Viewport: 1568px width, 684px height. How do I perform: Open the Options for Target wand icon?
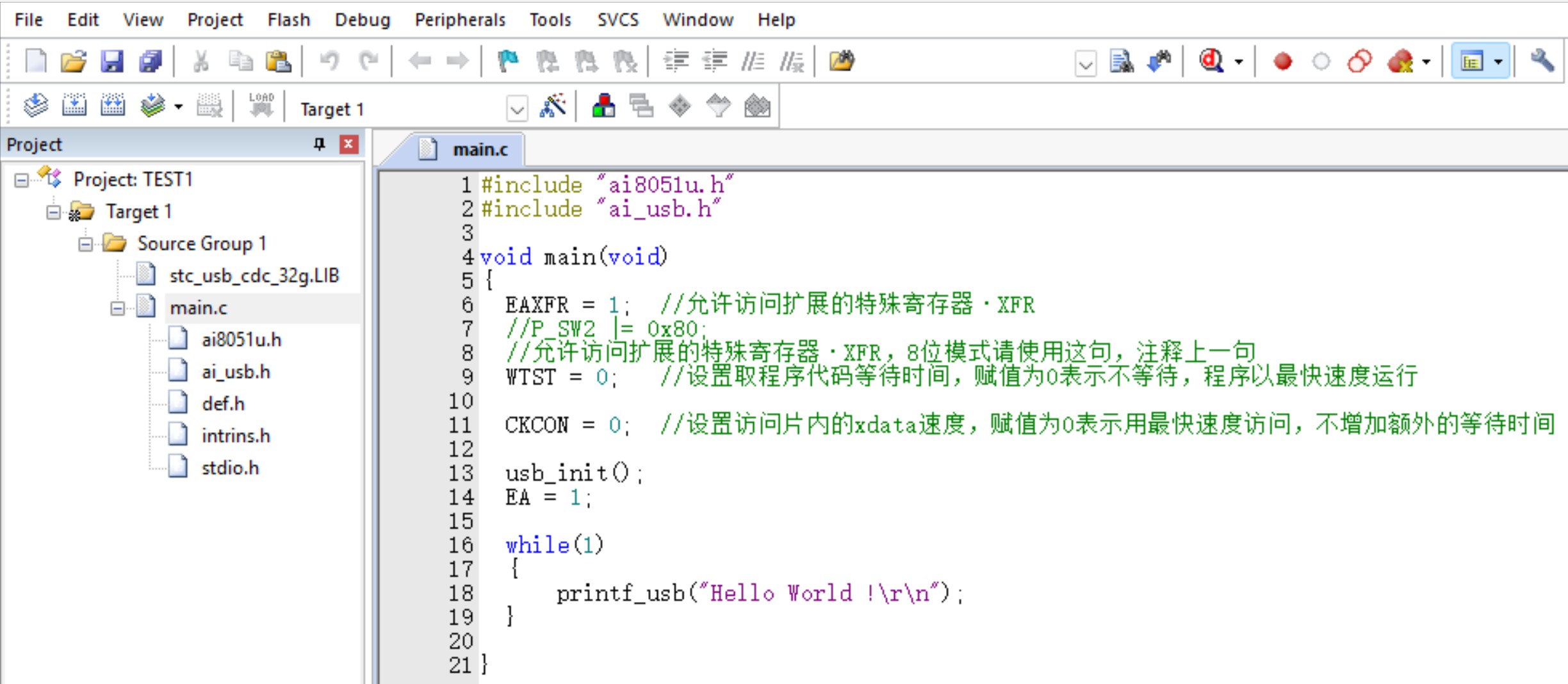pos(553,106)
